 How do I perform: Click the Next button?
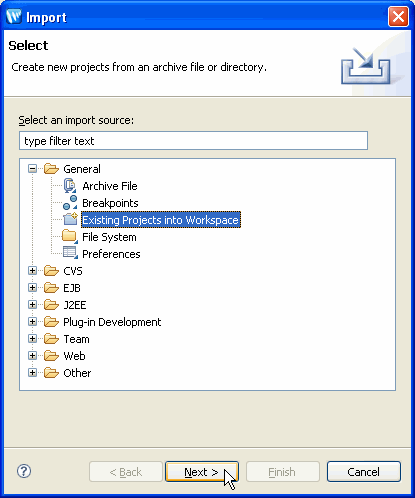point(202,472)
